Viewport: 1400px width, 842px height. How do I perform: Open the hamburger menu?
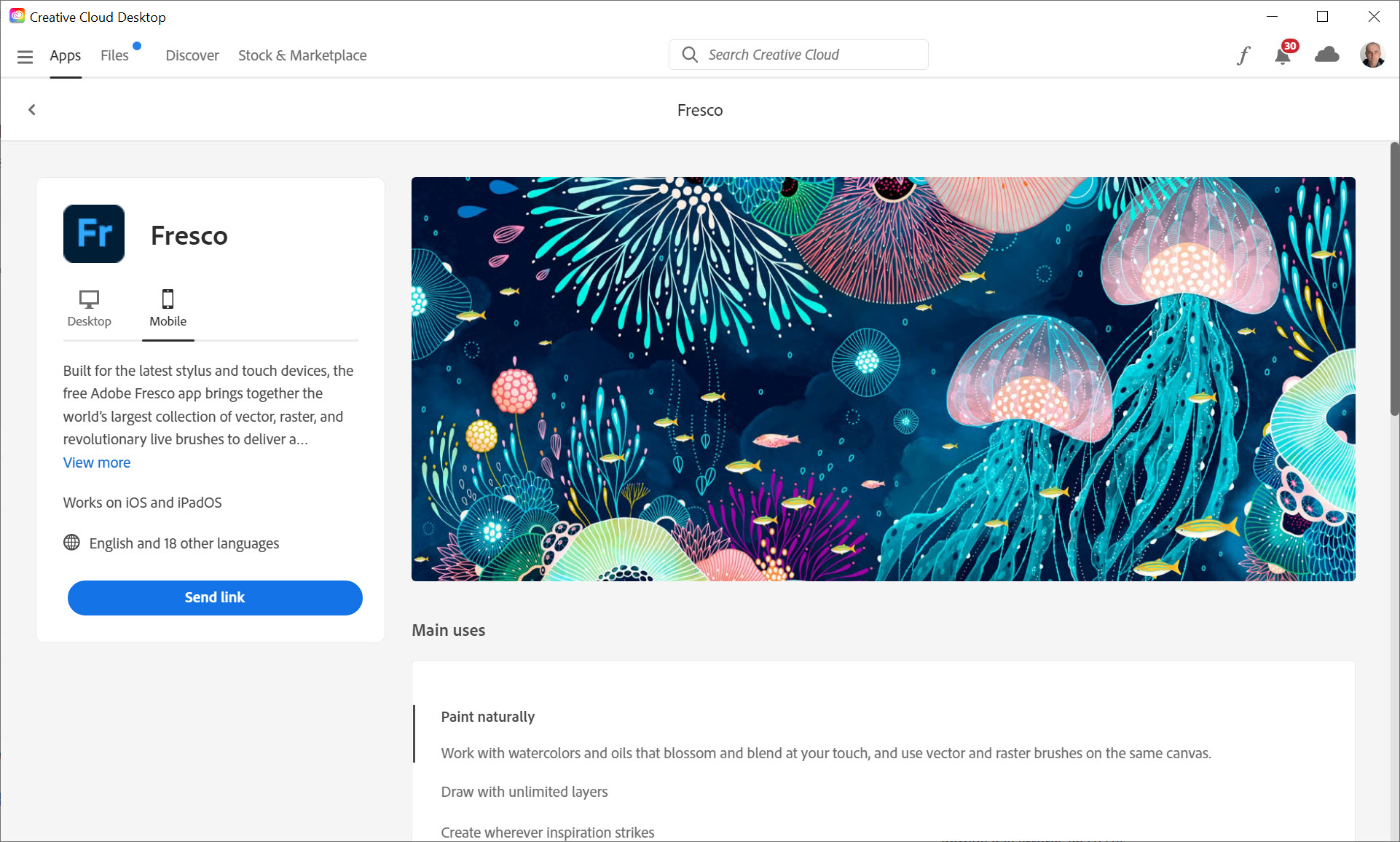25,55
